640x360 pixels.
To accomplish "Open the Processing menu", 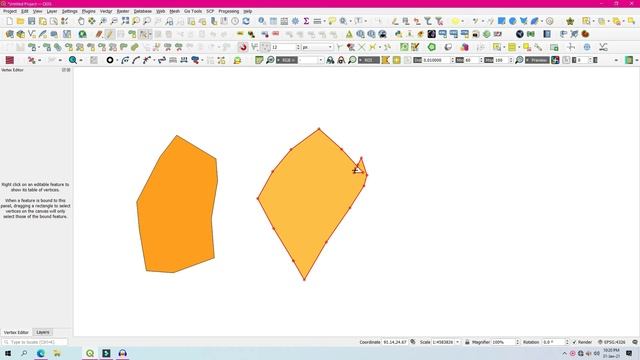I will pyautogui.click(x=229, y=11).
